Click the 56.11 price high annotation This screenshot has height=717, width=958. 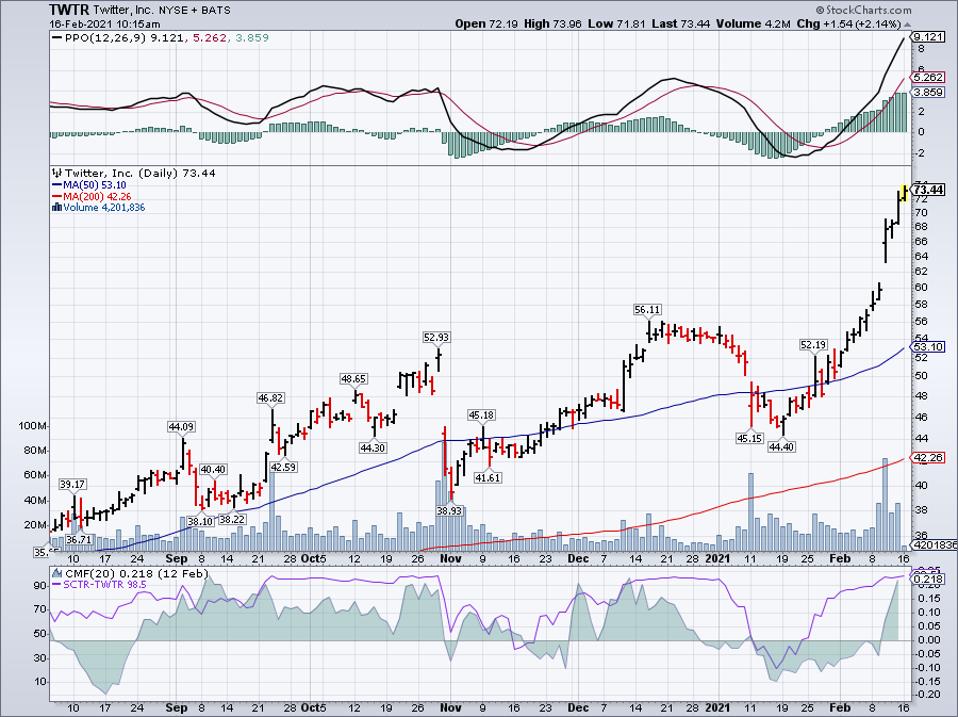click(x=648, y=310)
